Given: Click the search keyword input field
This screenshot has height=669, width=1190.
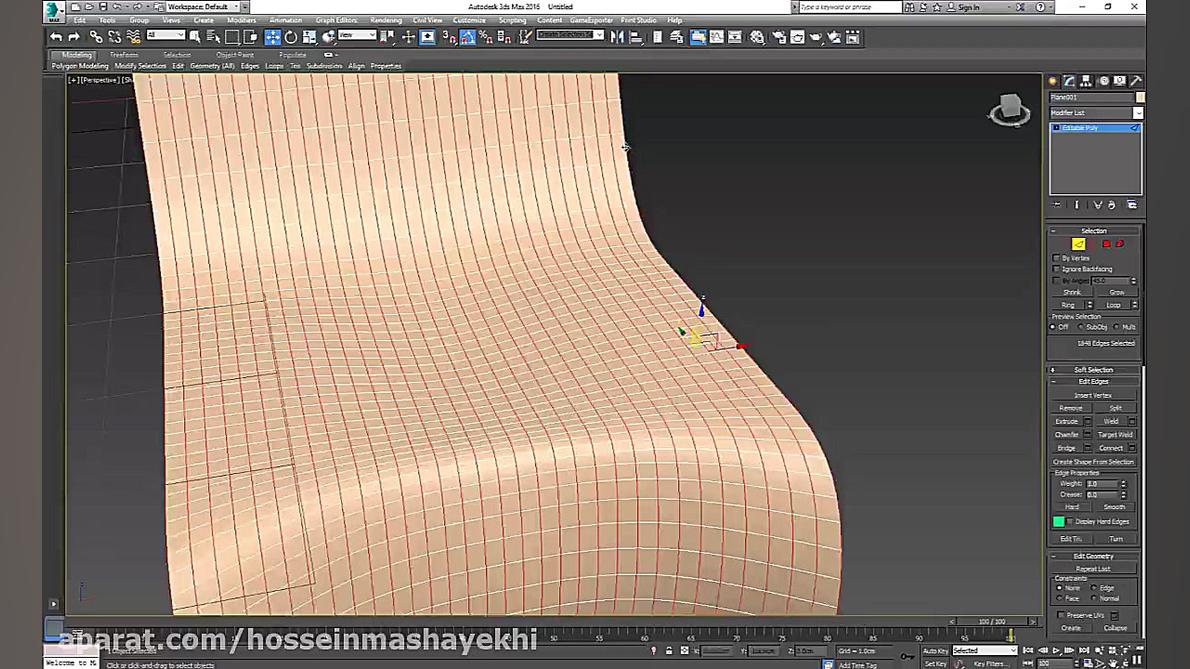Looking at the screenshot, I should pyautogui.click(x=849, y=7).
